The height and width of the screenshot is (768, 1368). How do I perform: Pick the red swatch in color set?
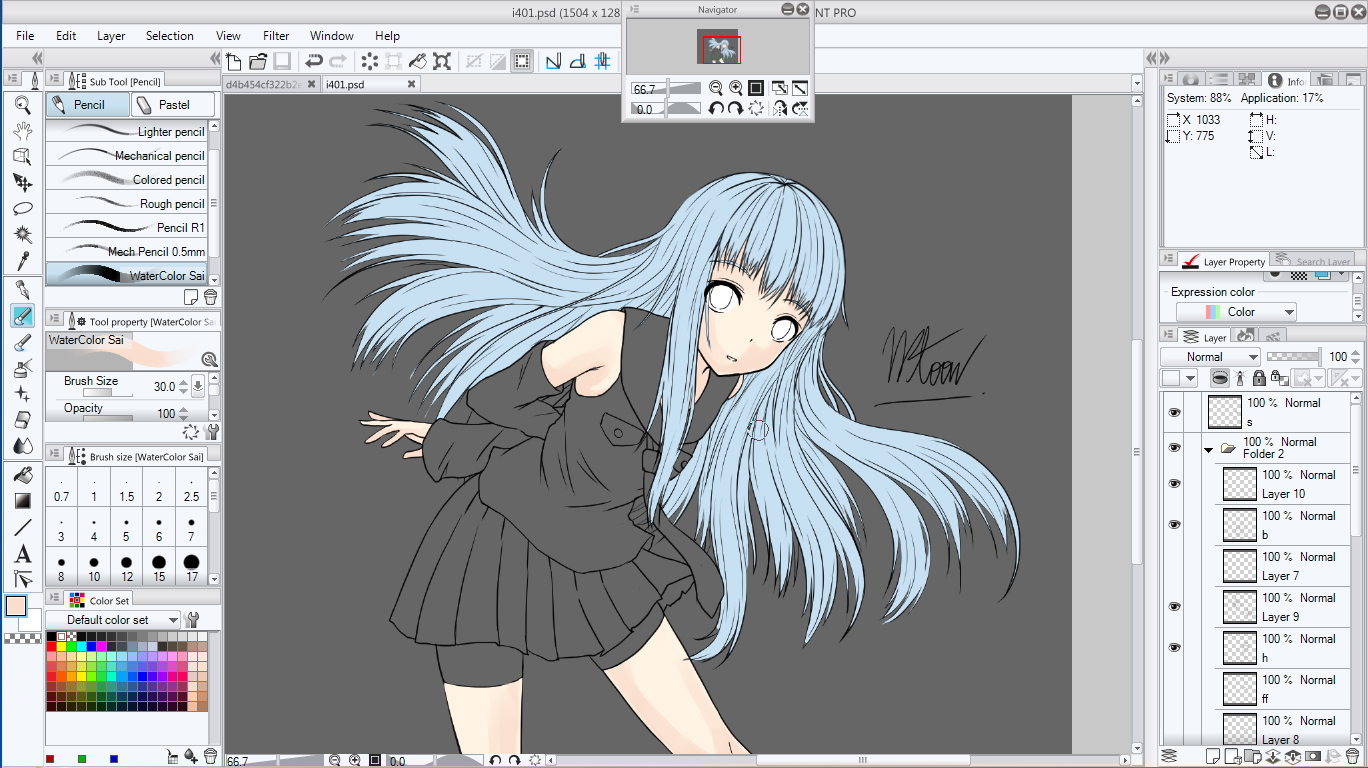52,646
